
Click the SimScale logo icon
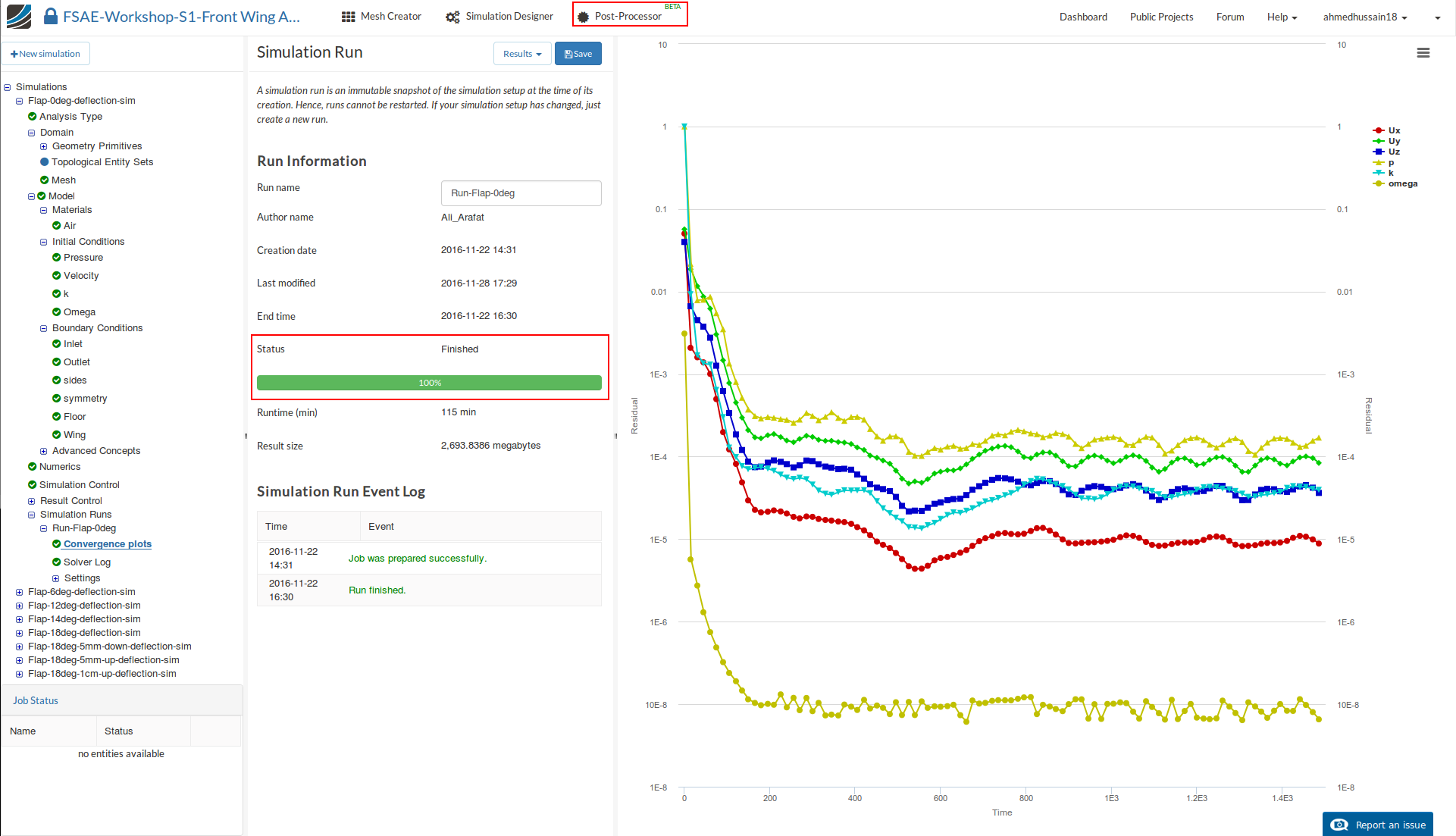tap(19, 16)
